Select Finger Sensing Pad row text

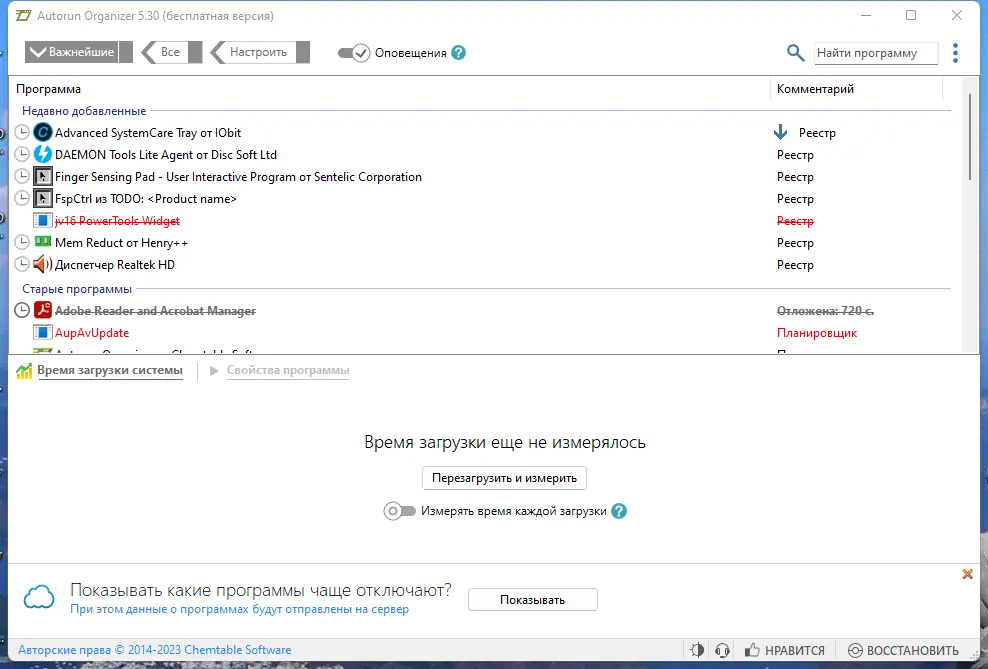pos(238,176)
